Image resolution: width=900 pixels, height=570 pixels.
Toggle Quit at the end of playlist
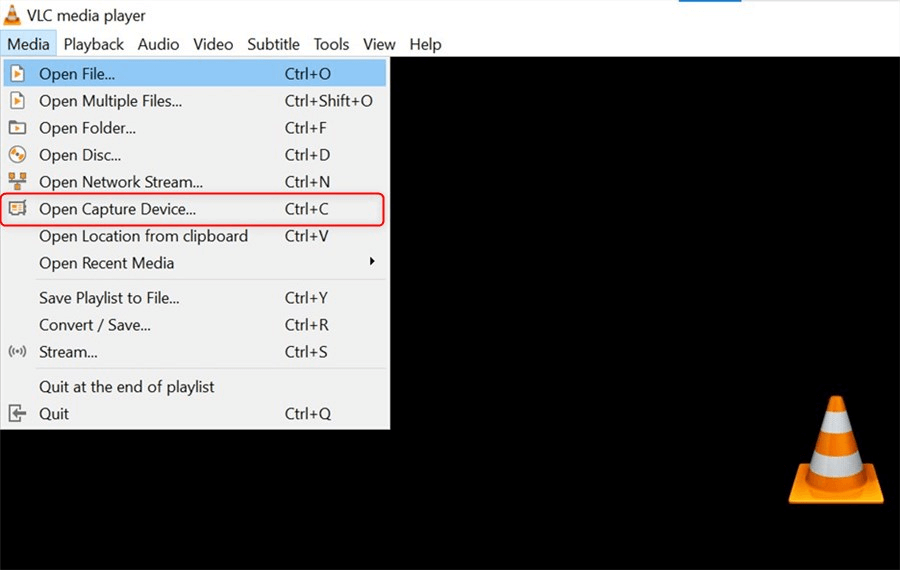[195, 386]
